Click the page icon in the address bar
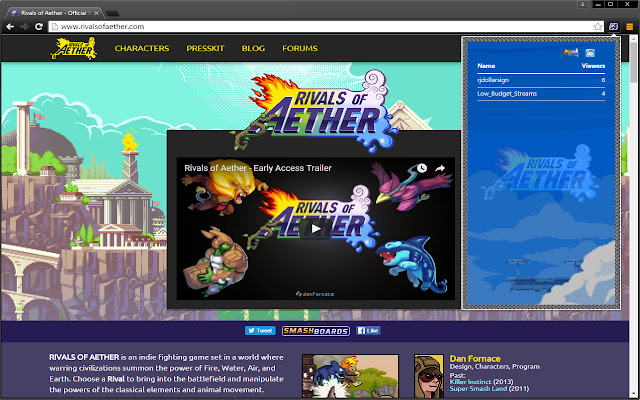Image resolution: width=640 pixels, height=400 pixels. tap(55, 27)
